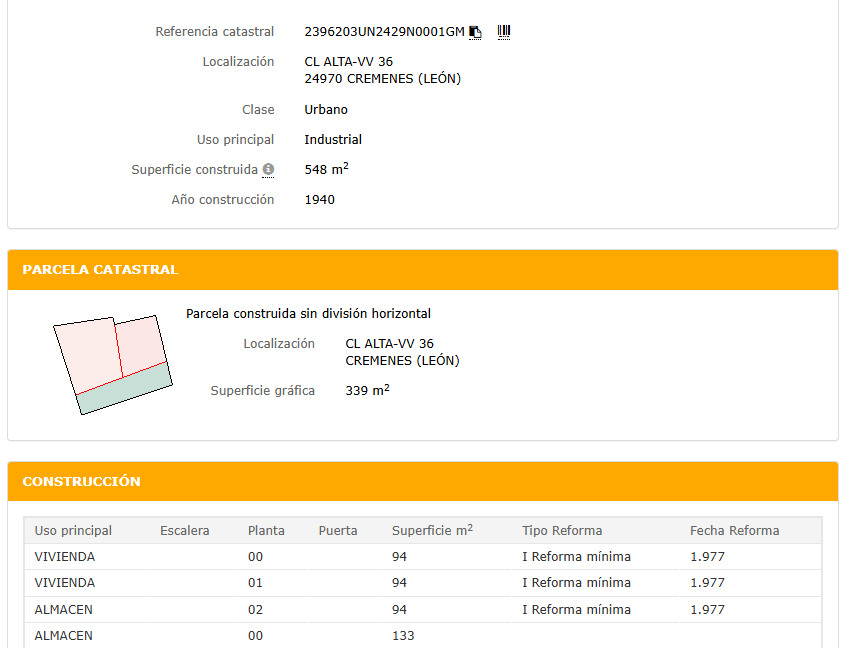Click 'Año construcción' label
This screenshot has width=849, height=648.
[x=223, y=200]
